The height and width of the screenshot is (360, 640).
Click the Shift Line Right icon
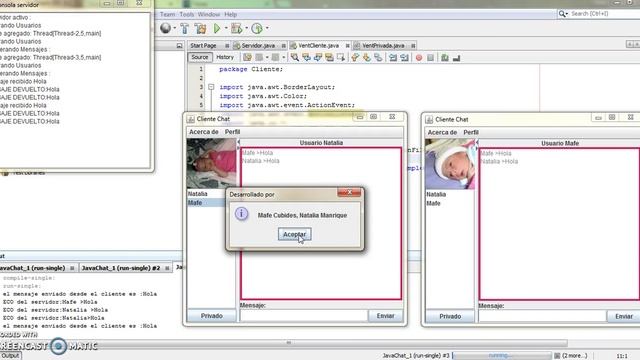[x=404, y=58]
